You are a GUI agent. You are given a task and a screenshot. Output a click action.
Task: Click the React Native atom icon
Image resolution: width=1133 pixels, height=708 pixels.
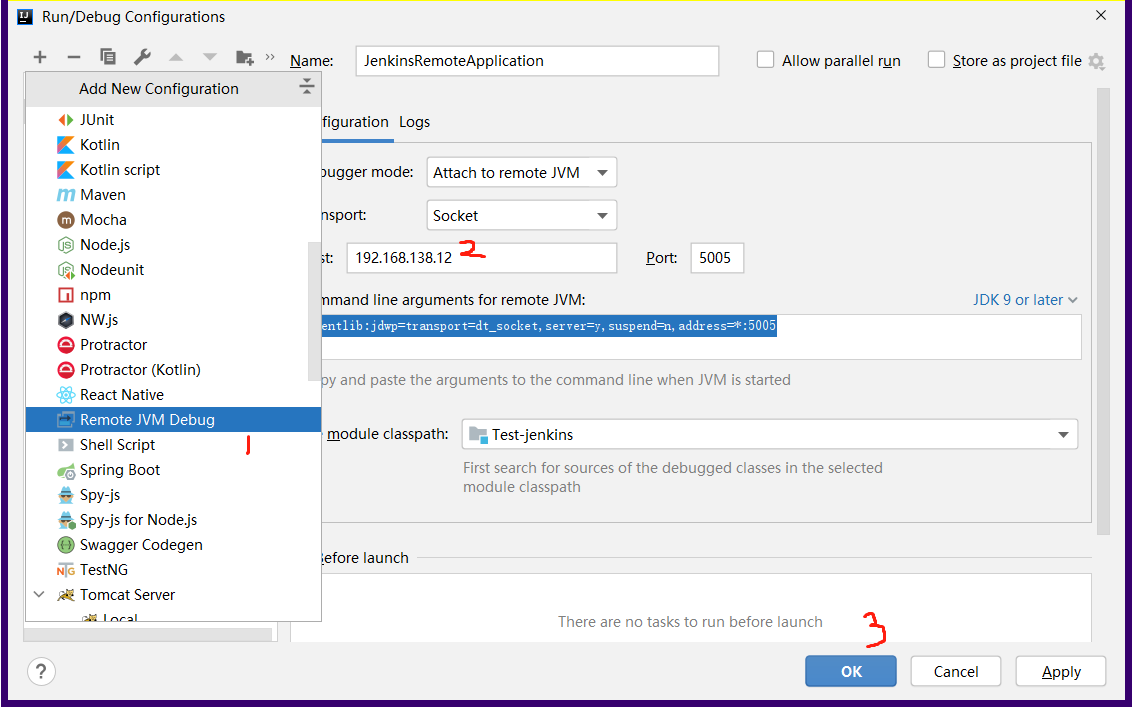(x=66, y=394)
